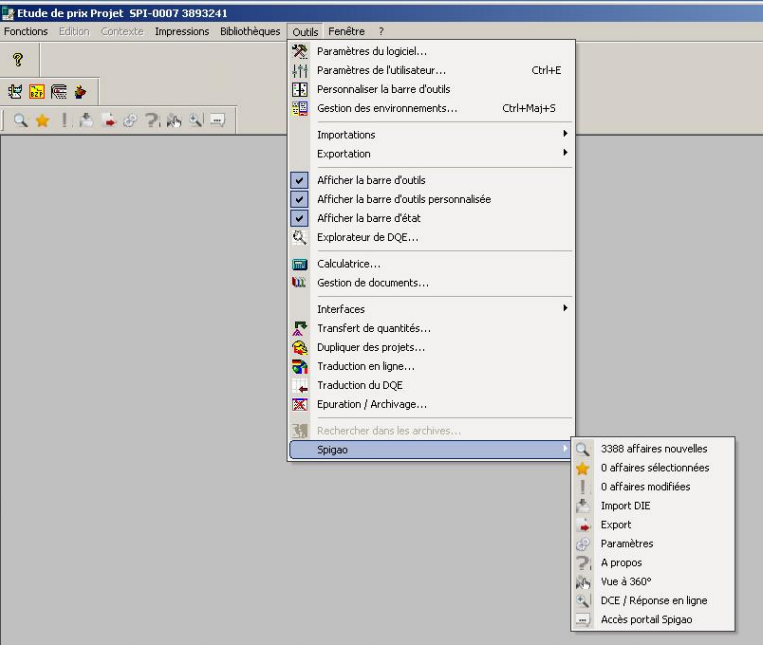
Task: Click the Explorateur de DQE magnifier icon
Action: click(299, 237)
